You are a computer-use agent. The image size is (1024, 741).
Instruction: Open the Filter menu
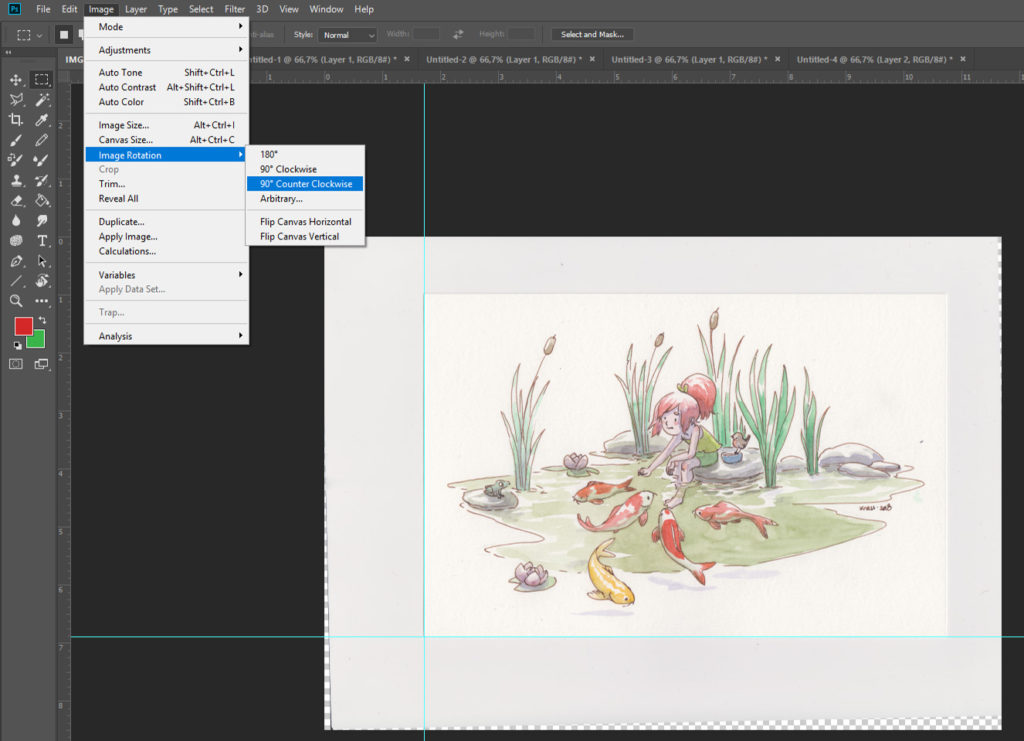[234, 9]
